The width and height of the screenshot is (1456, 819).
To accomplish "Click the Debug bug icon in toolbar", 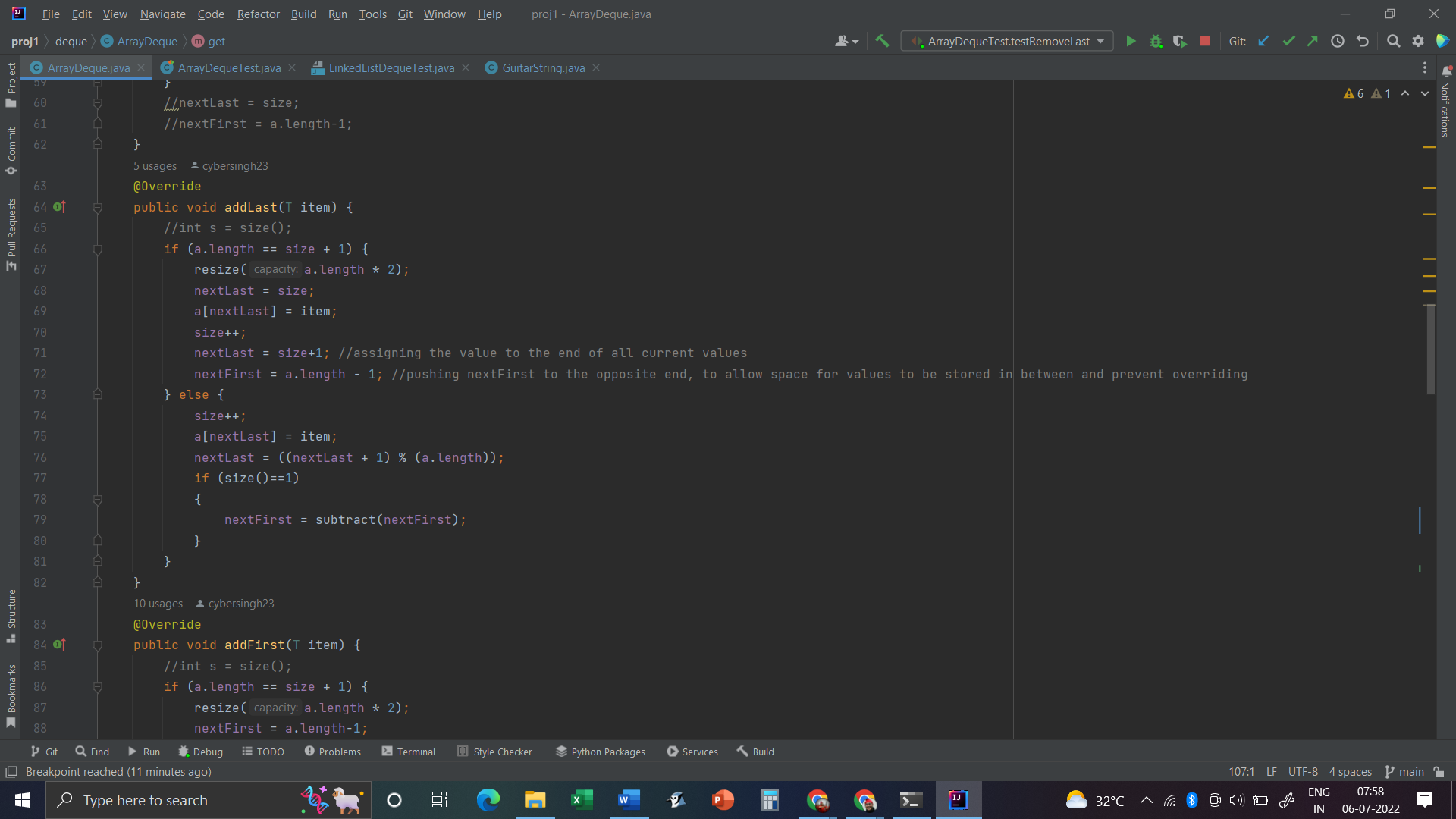I will [1156, 42].
